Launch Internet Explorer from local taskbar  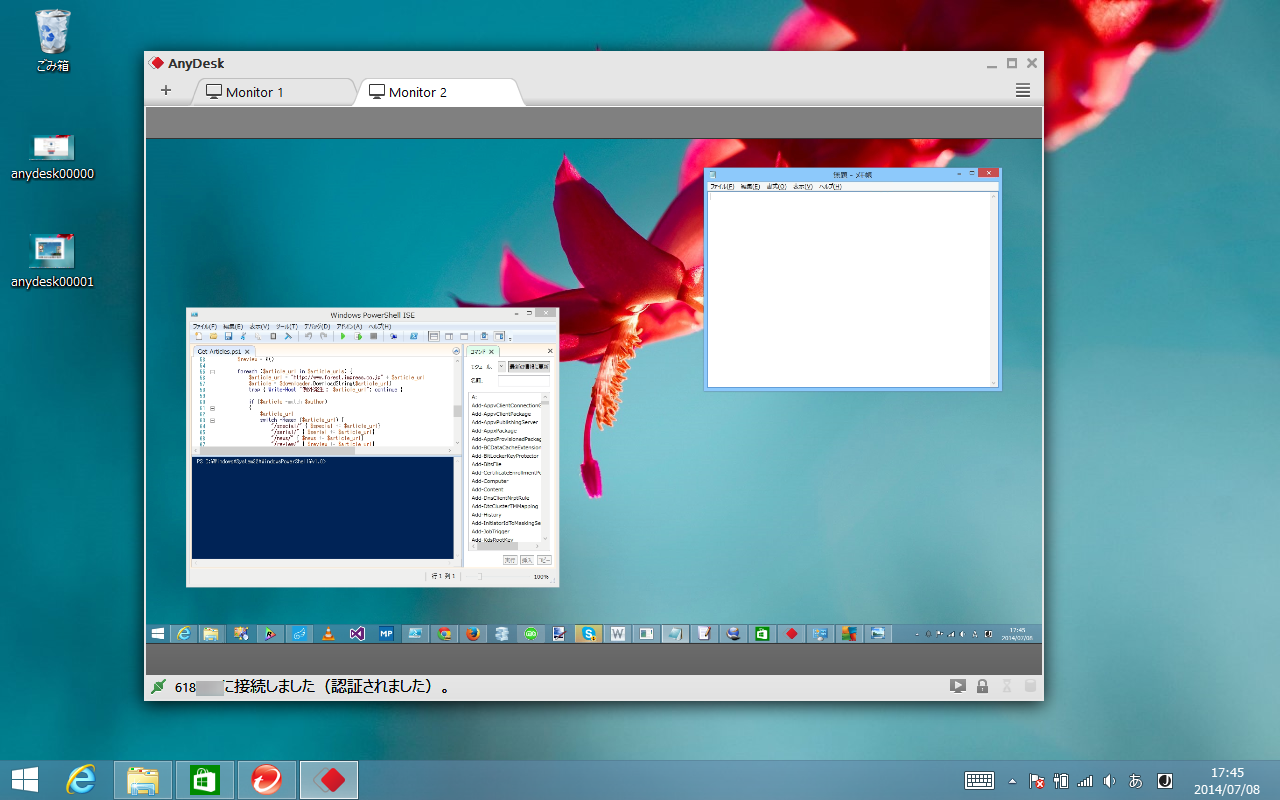(81, 779)
